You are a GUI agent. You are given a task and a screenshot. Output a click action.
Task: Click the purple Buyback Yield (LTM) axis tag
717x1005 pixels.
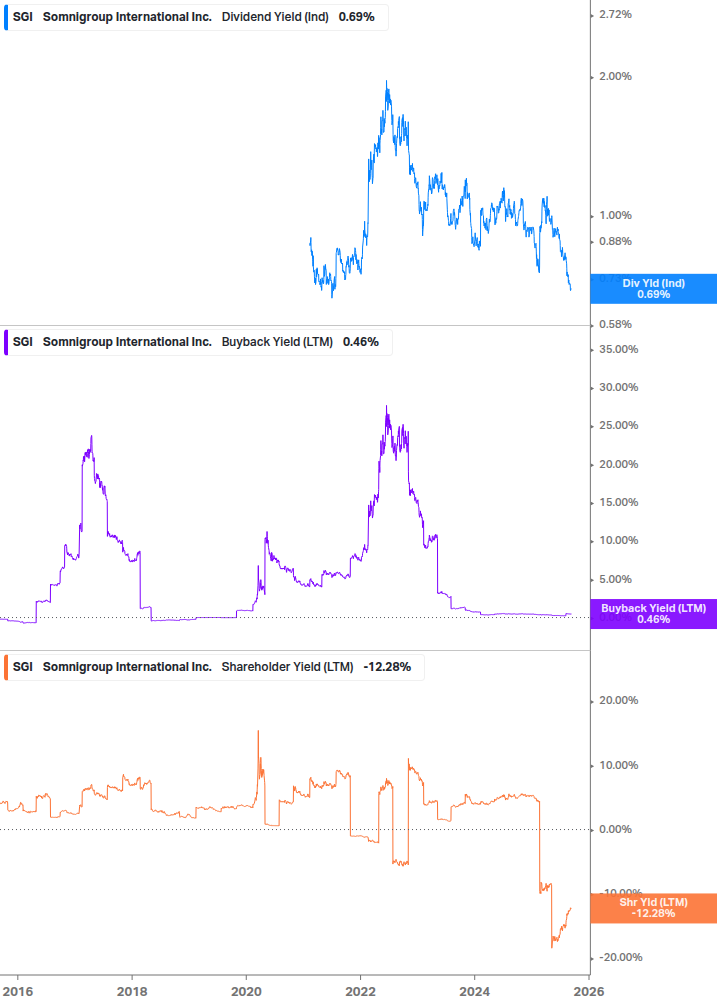point(653,614)
